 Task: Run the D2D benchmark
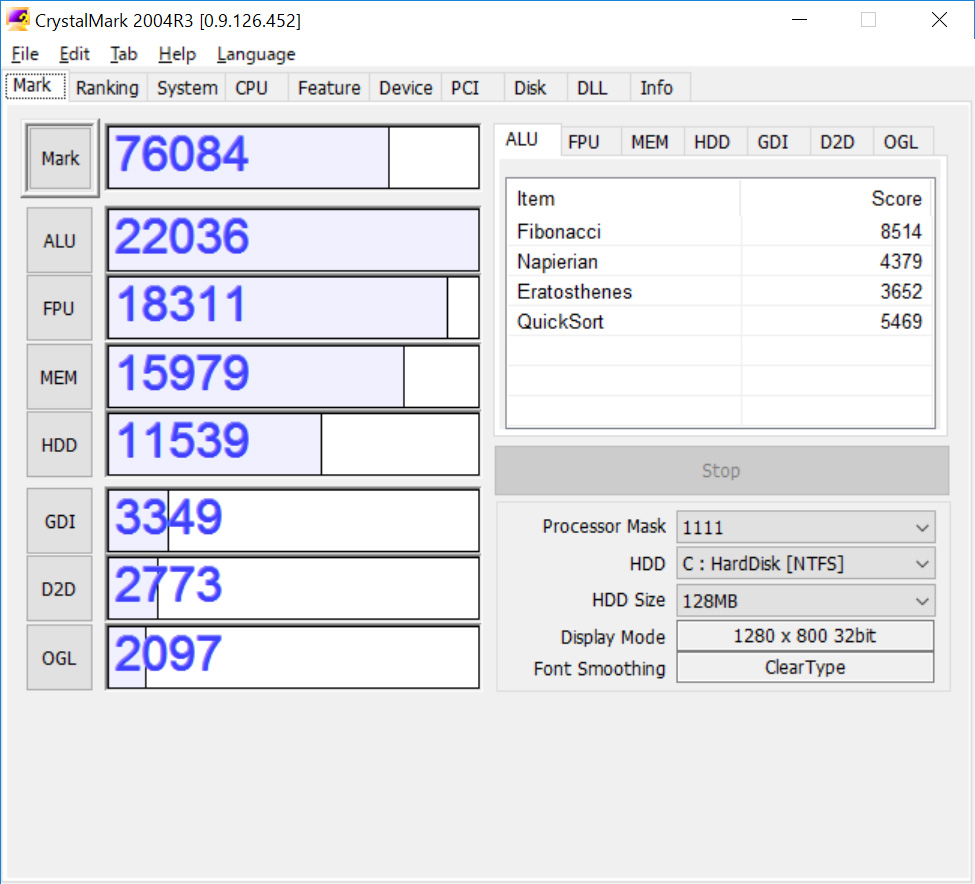click(59, 588)
